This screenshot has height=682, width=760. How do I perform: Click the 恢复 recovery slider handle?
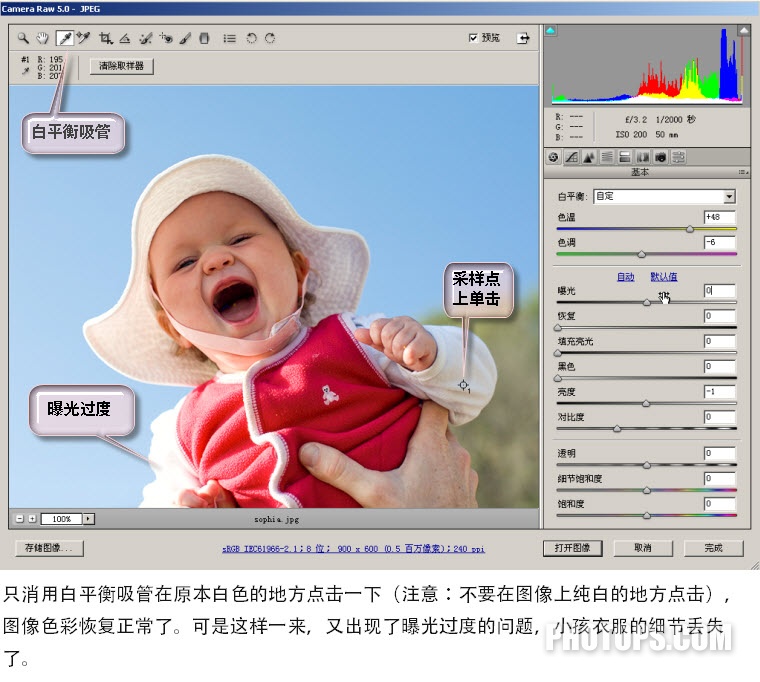pos(558,328)
